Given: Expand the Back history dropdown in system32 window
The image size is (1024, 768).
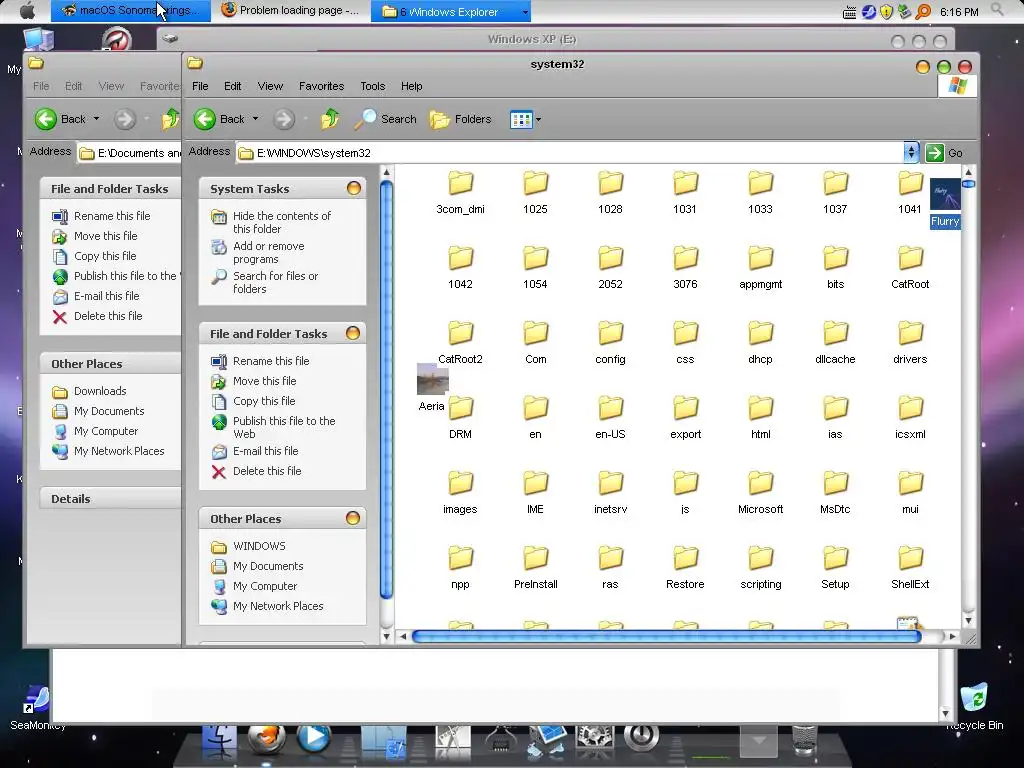Looking at the screenshot, I should [x=255, y=119].
